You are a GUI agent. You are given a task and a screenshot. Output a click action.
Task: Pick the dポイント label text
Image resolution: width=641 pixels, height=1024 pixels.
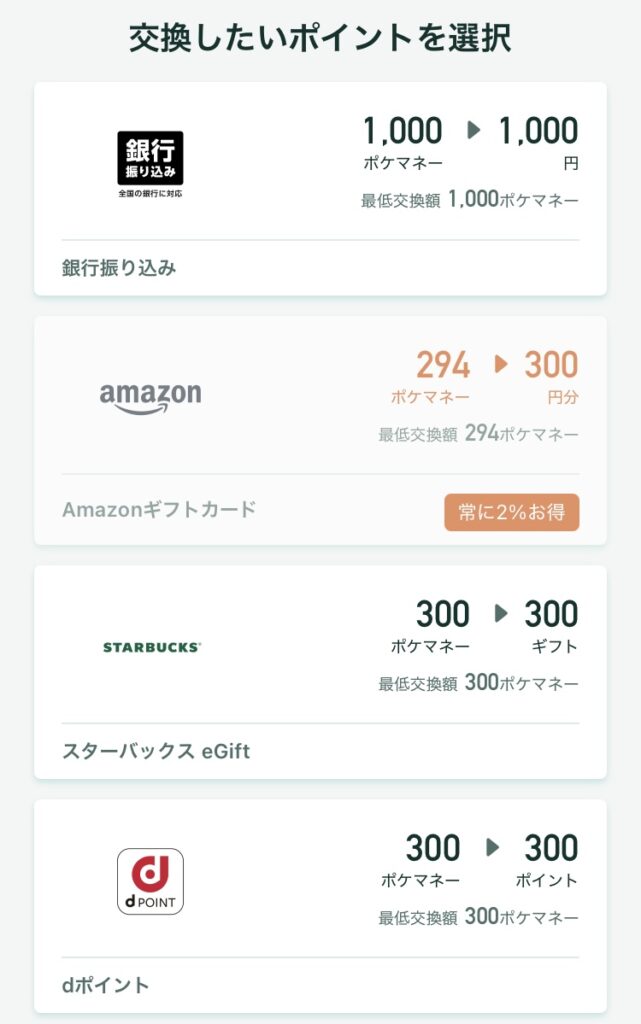coord(106,985)
